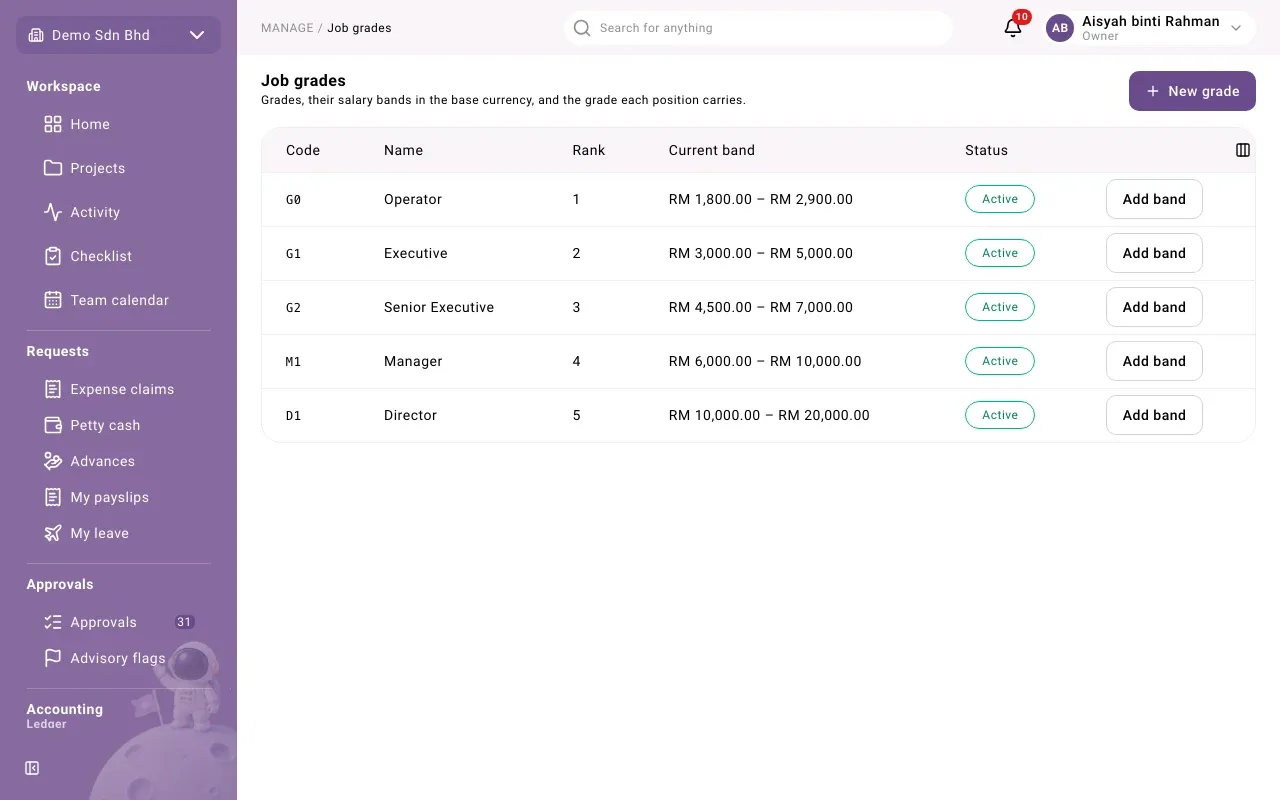Expand the Demo Sdn Bhd company switcher

pyautogui.click(x=119, y=35)
